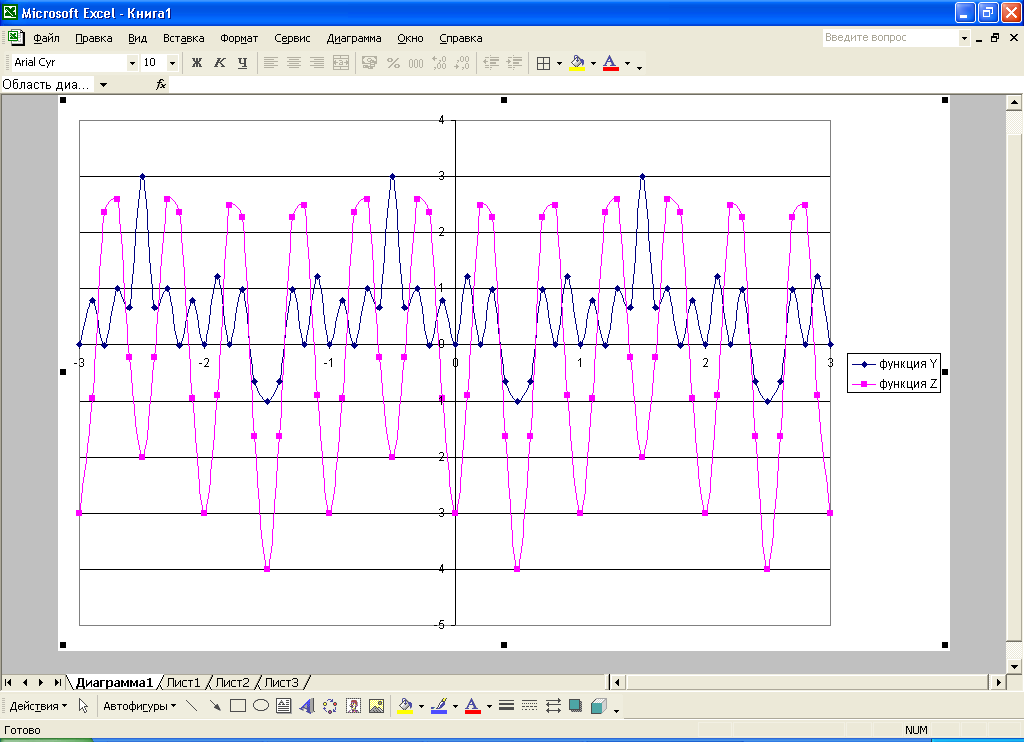Expand the chart element name box dropdown

click(x=103, y=85)
